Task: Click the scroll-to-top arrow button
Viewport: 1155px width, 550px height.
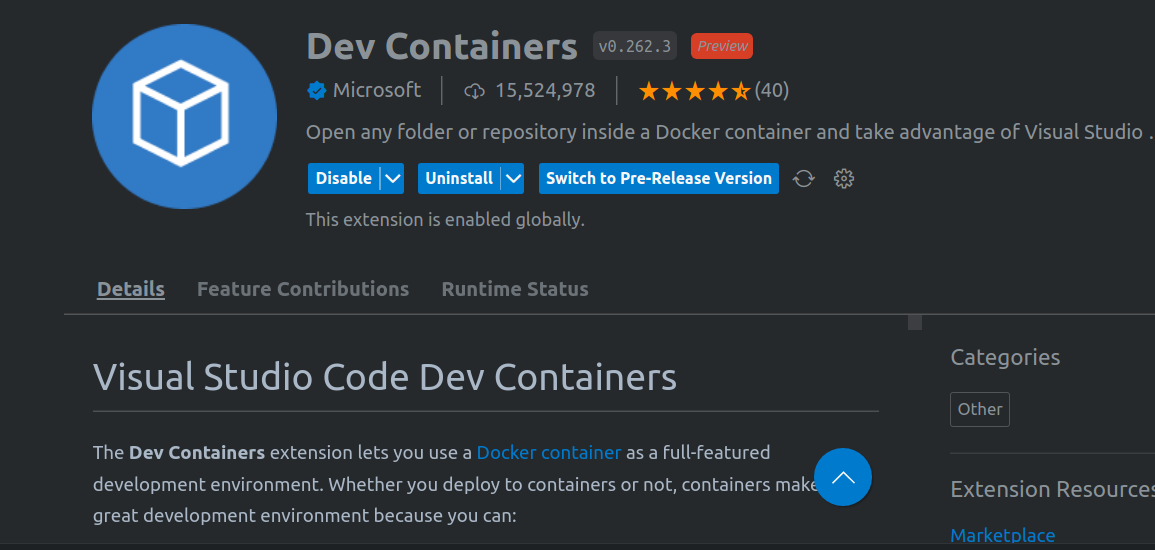Action: pyautogui.click(x=843, y=477)
